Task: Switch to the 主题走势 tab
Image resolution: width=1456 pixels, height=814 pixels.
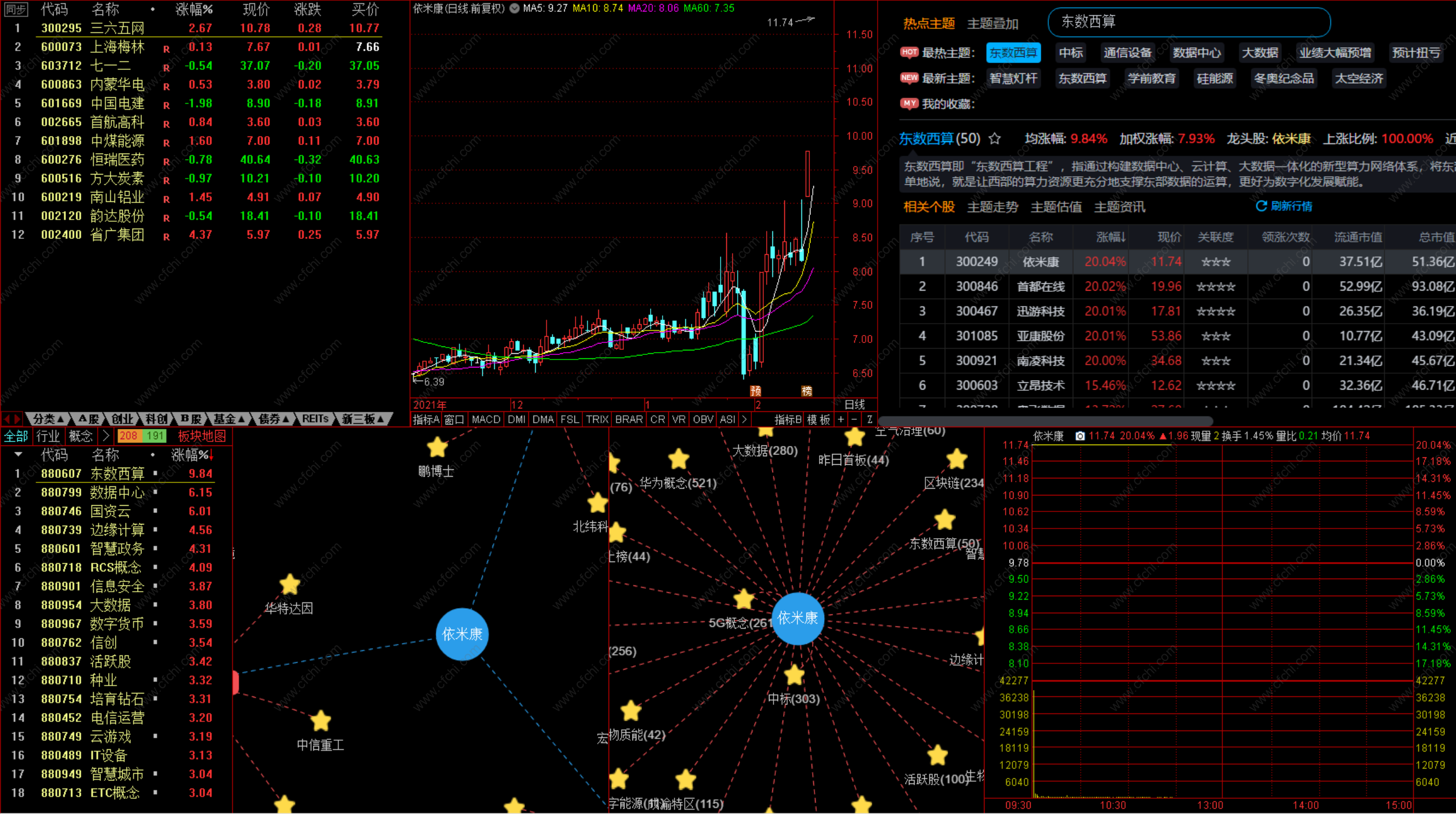Action: [x=992, y=207]
